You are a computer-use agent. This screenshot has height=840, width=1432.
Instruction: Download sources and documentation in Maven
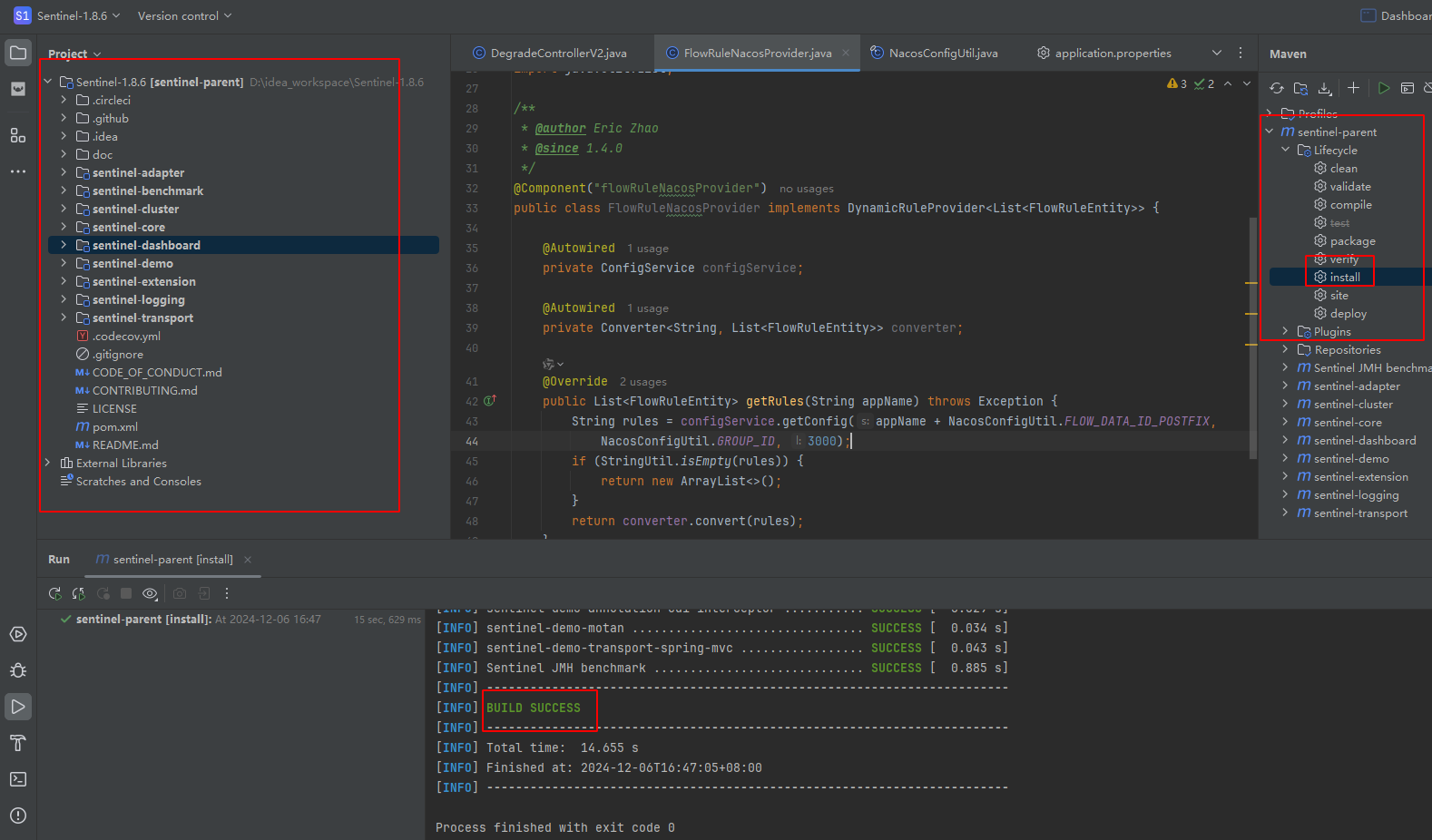[x=1325, y=88]
